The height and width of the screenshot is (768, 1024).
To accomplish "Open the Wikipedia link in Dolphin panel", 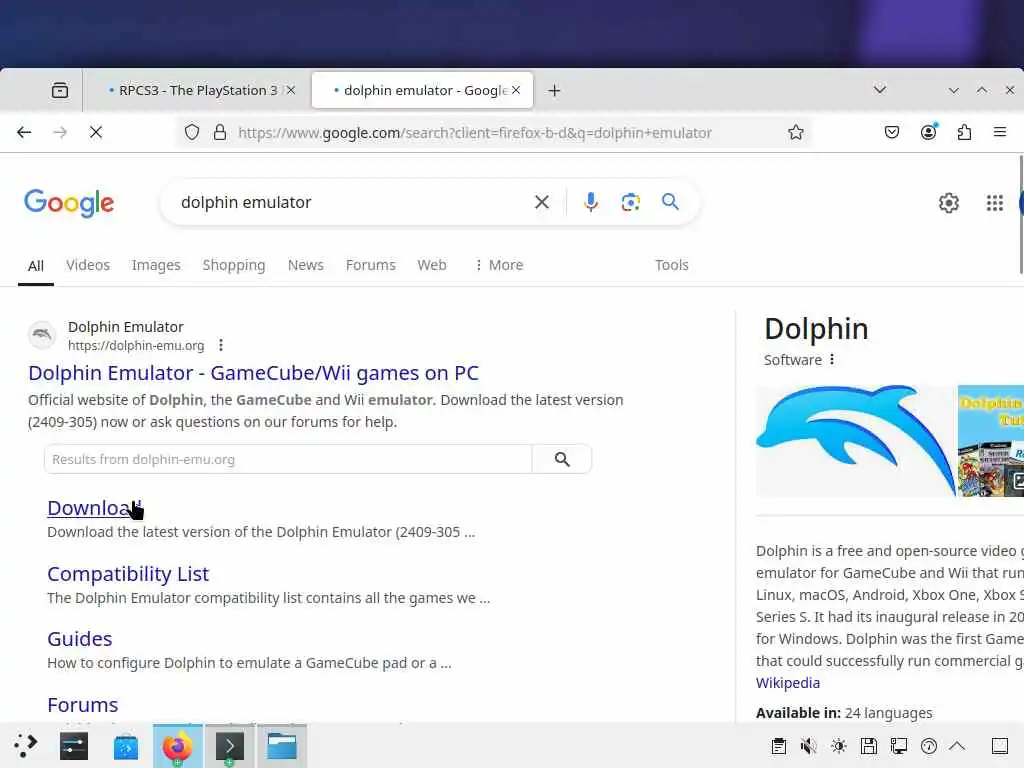I will (x=788, y=683).
